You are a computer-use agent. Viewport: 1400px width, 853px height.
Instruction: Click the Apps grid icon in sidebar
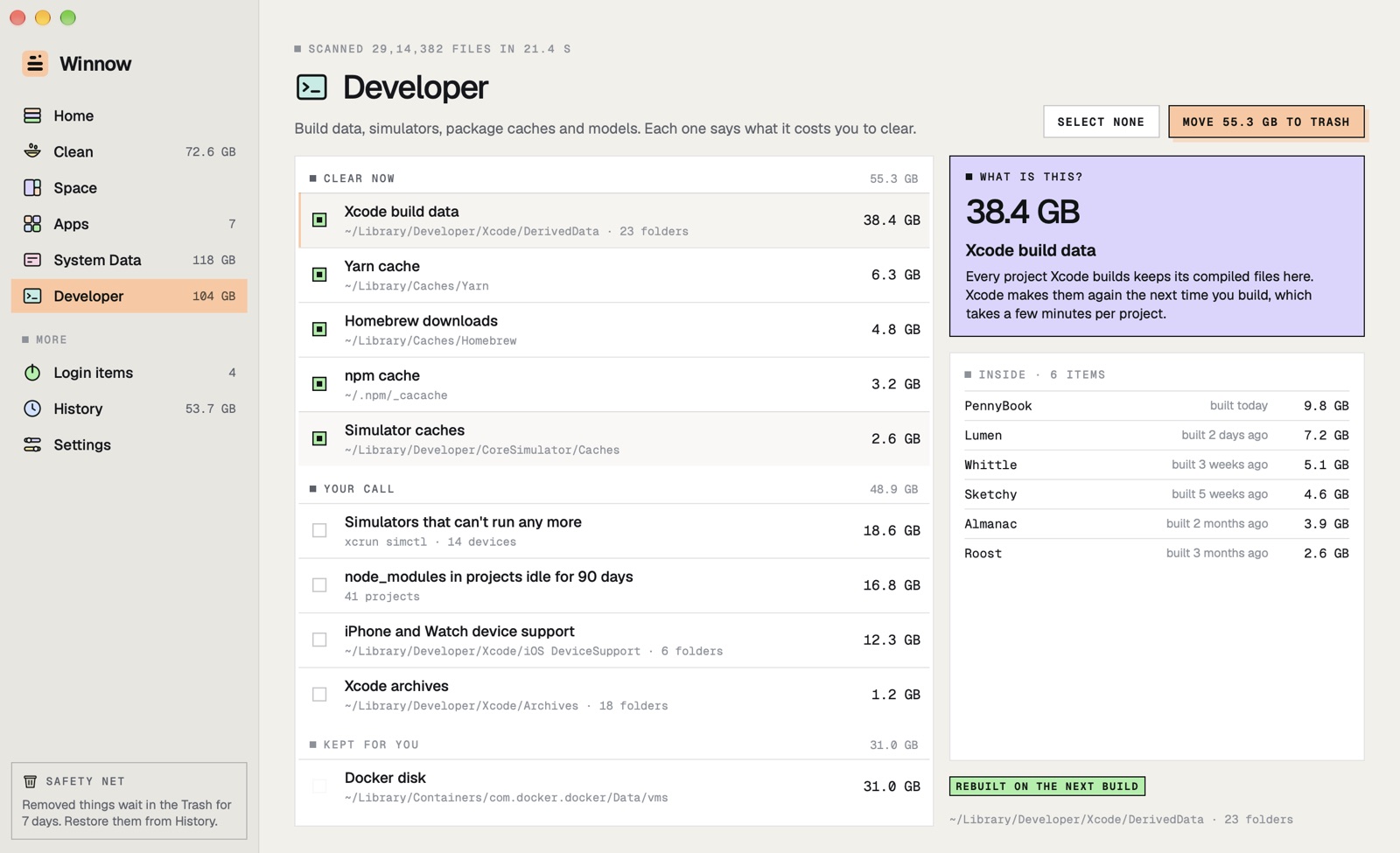click(x=32, y=224)
